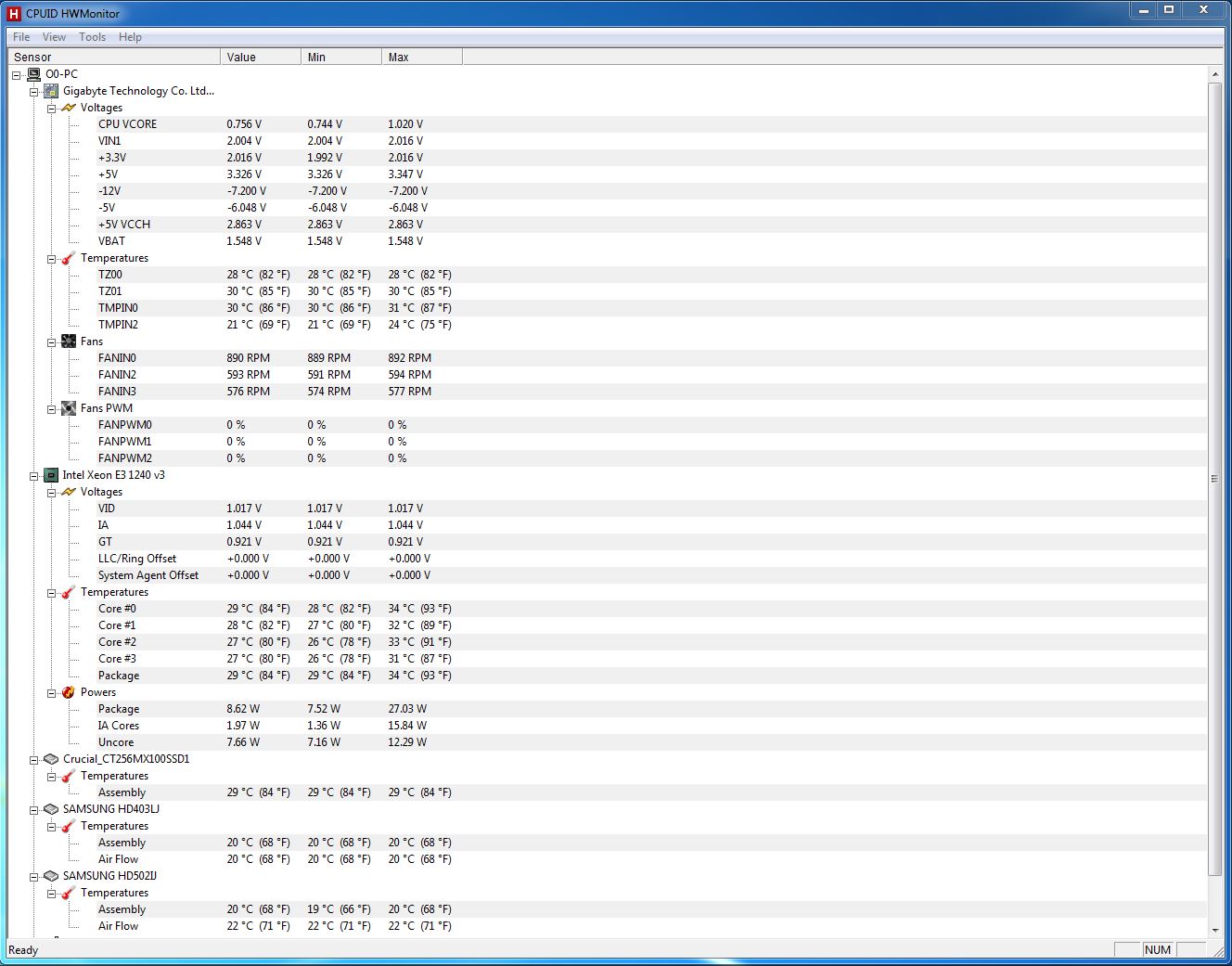Click the 890 RPM value for FANIN0

tap(249, 358)
